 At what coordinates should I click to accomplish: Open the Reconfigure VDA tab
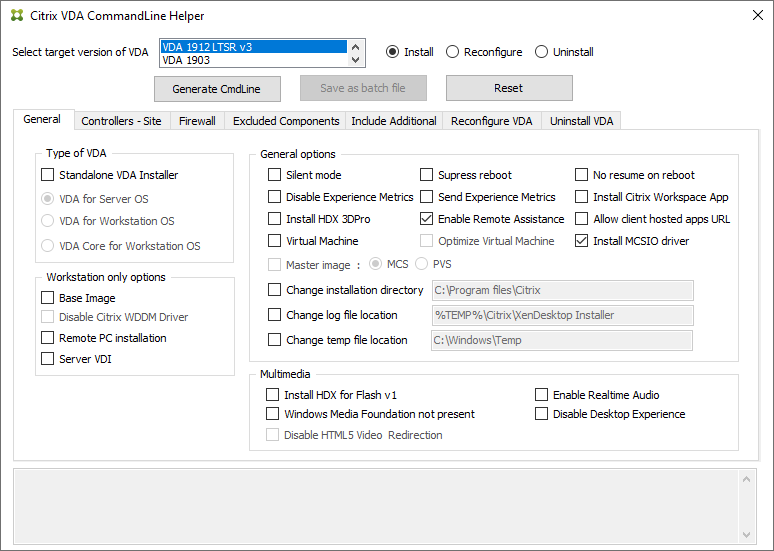coord(492,121)
